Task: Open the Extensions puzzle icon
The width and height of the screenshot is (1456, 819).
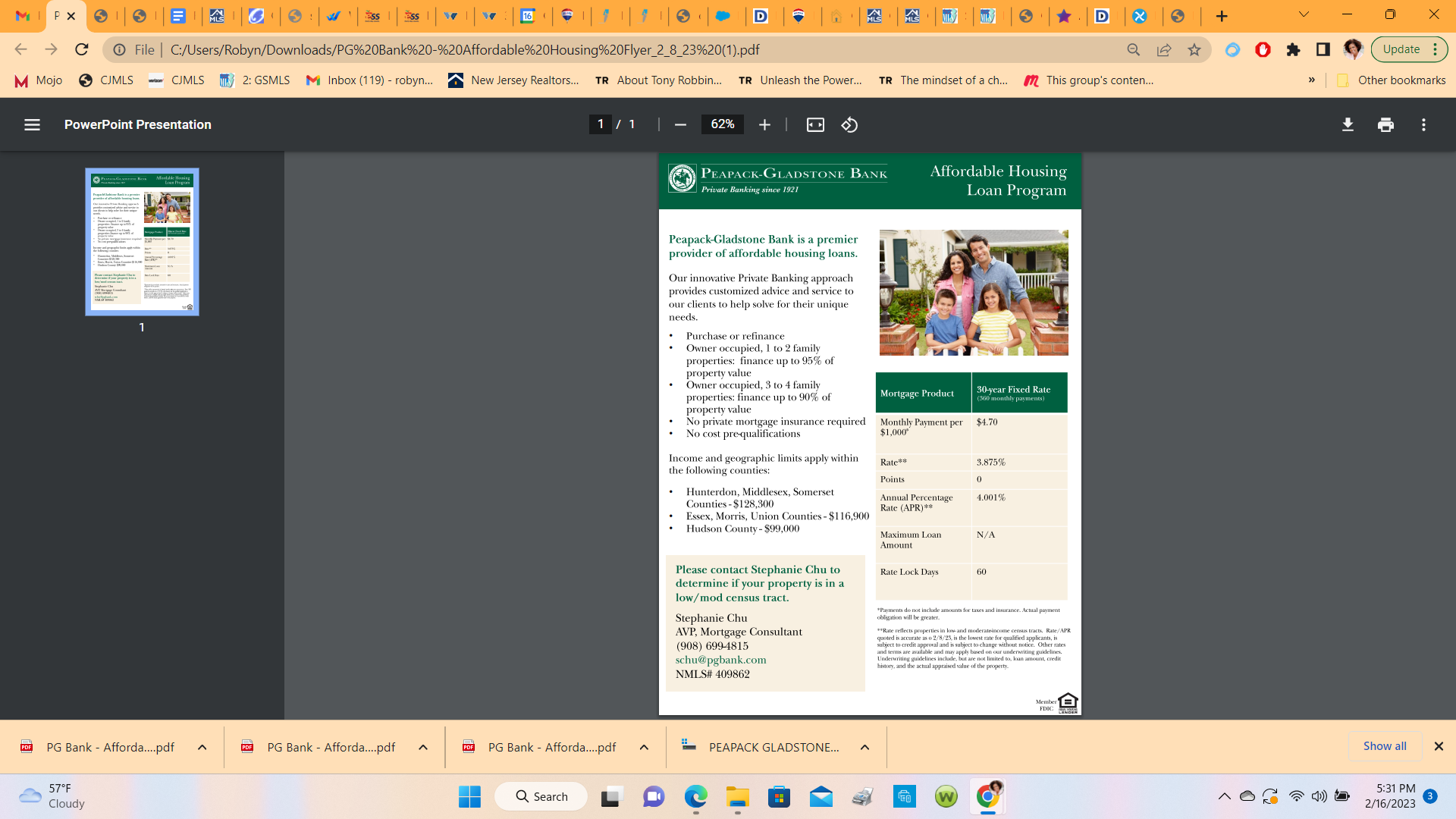Action: click(x=1293, y=49)
